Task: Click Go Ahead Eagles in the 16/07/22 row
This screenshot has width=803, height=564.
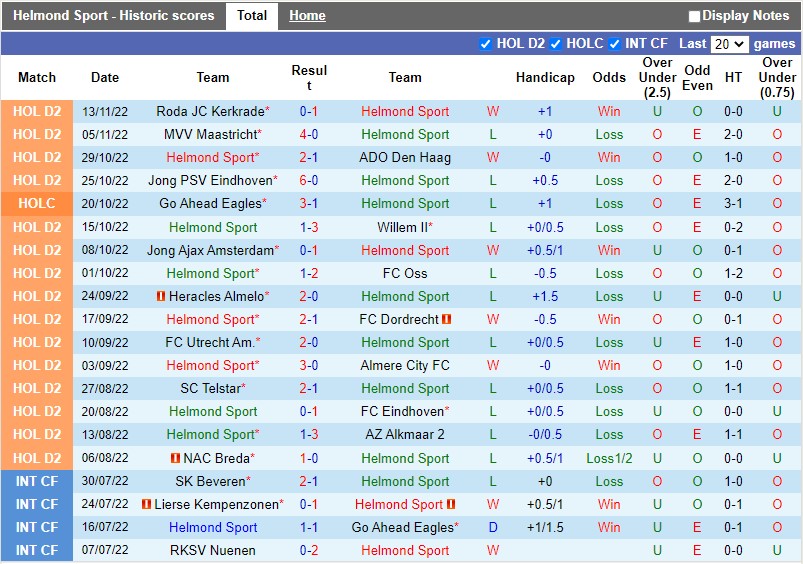Action: tap(403, 527)
